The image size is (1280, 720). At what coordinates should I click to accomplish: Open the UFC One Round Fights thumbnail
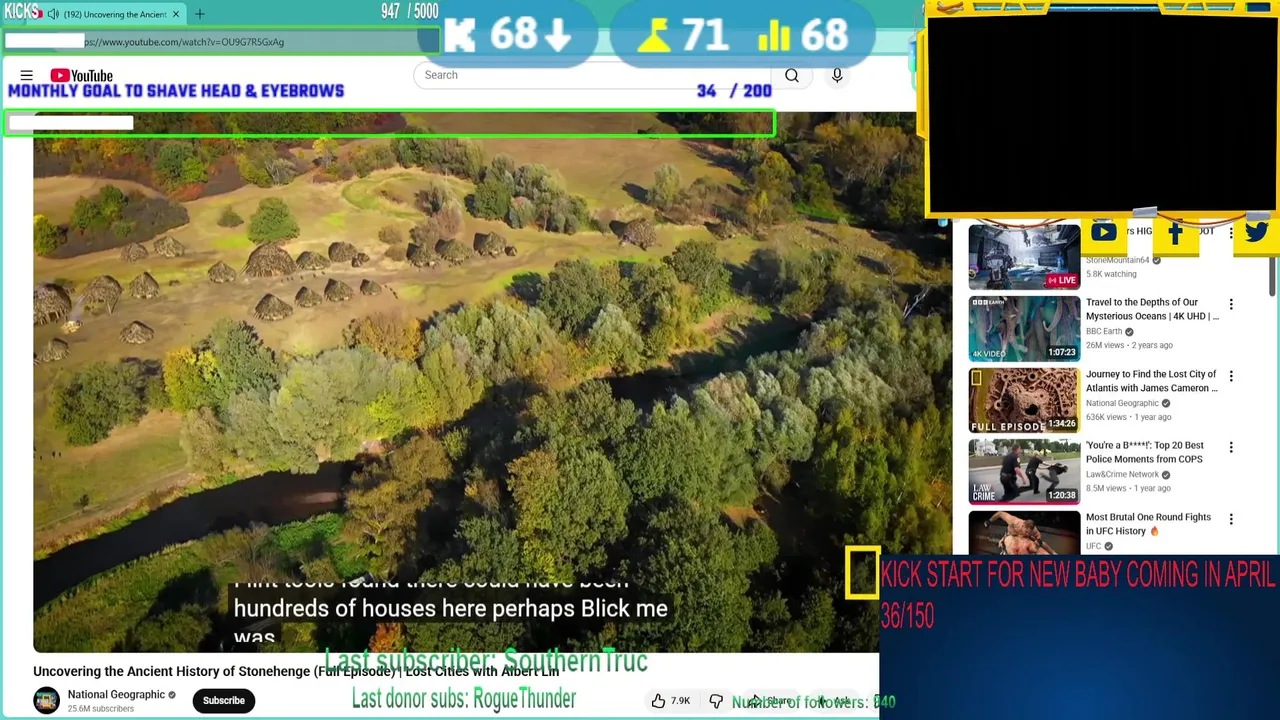(1024, 533)
